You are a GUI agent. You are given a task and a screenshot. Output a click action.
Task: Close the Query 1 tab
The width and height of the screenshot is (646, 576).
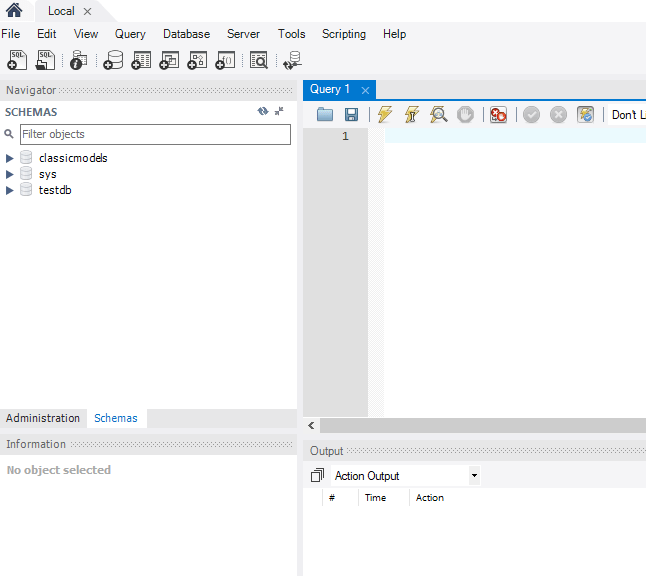pyautogui.click(x=365, y=90)
